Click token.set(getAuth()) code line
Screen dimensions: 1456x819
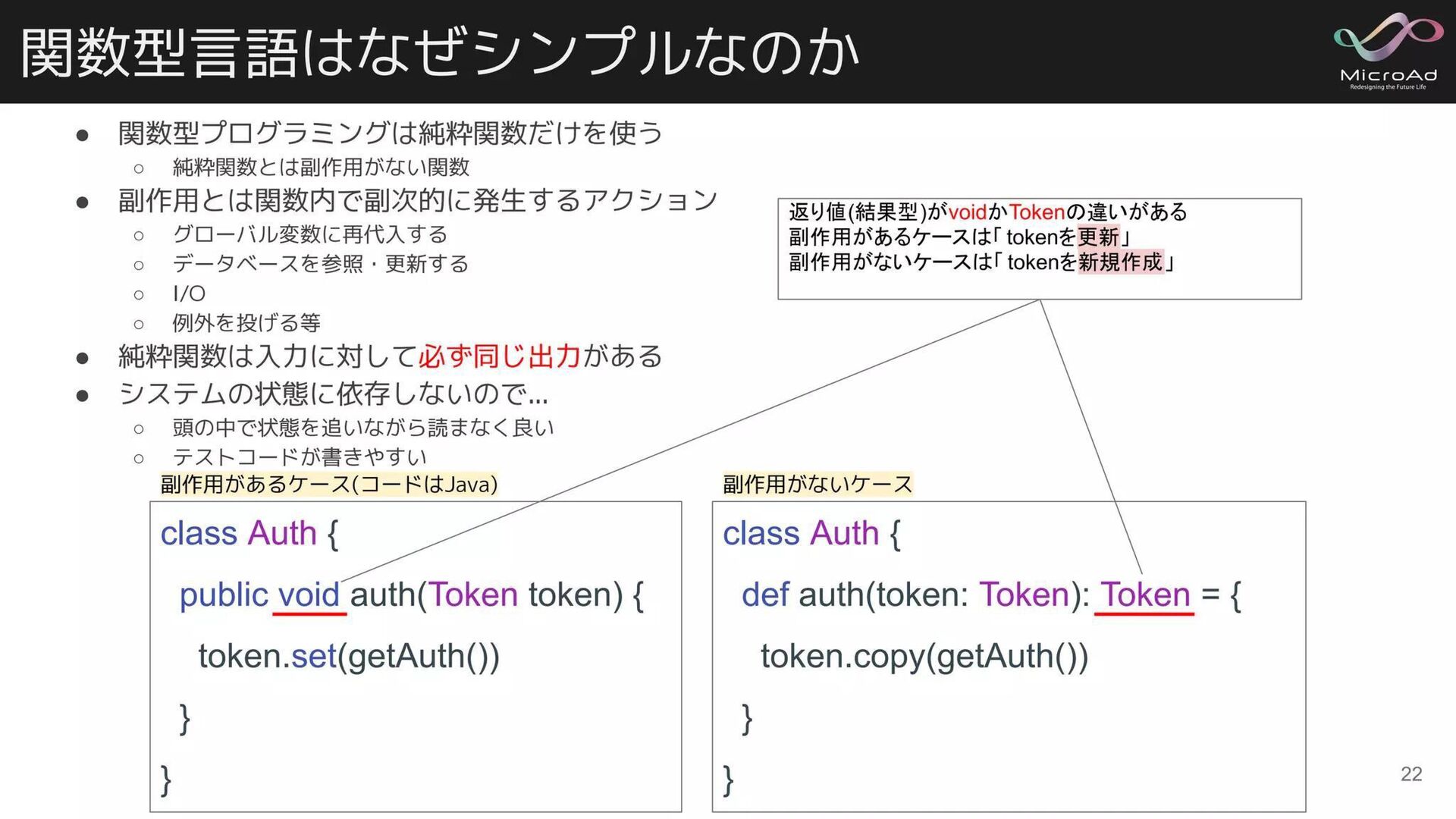(x=349, y=656)
